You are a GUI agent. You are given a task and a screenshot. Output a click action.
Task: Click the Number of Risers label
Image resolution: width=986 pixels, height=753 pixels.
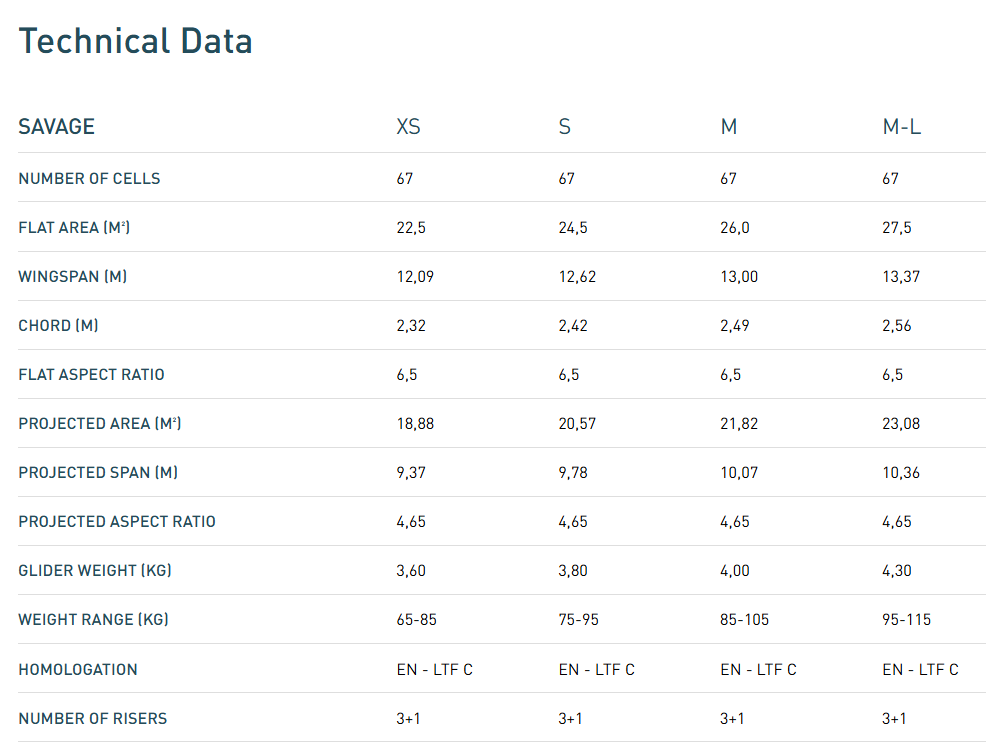[x=93, y=718]
